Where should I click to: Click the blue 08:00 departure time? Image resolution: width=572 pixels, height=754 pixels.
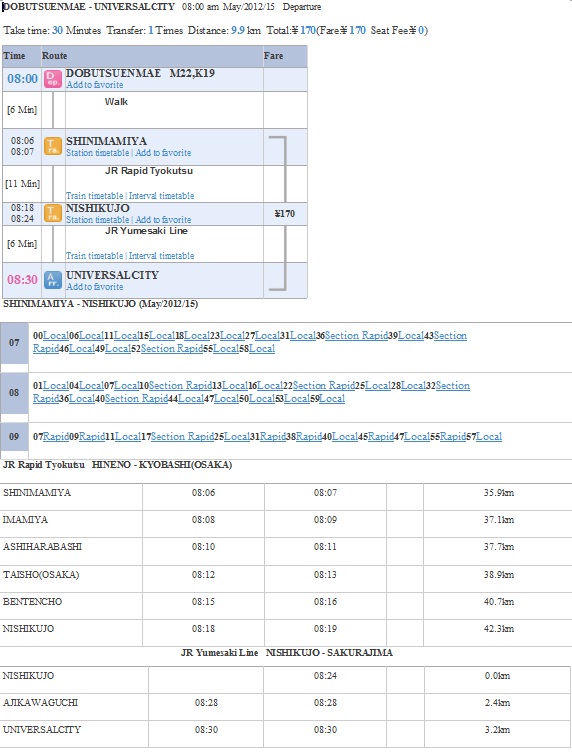point(22,78)
